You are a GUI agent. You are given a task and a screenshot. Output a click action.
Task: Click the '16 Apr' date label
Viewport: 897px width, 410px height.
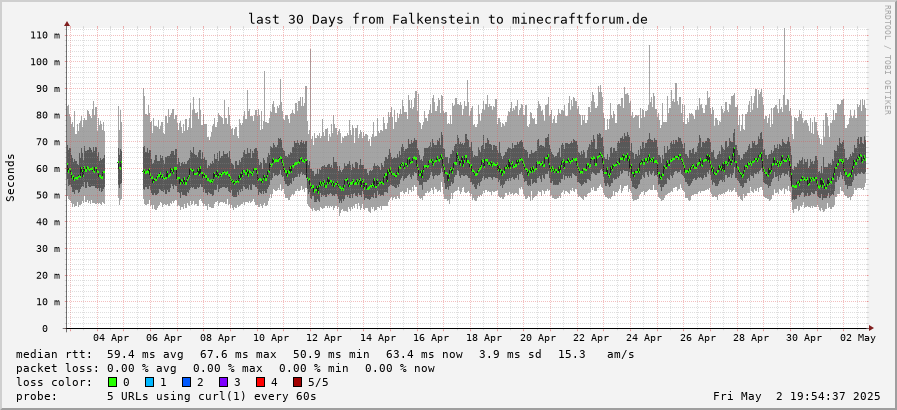pyautogui.click(x=431, y=338)
